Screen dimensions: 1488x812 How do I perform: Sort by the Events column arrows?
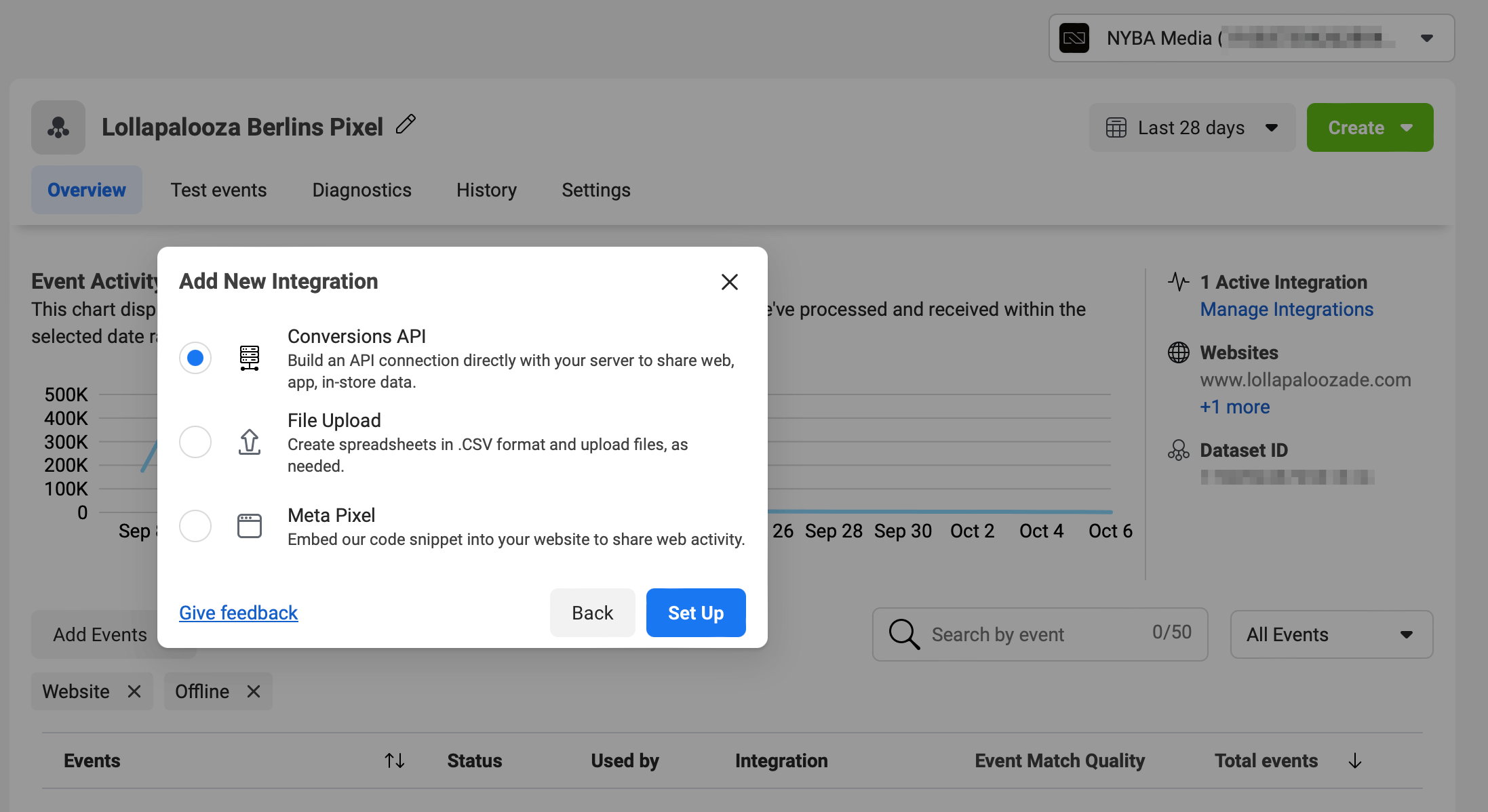pos(395,760)
